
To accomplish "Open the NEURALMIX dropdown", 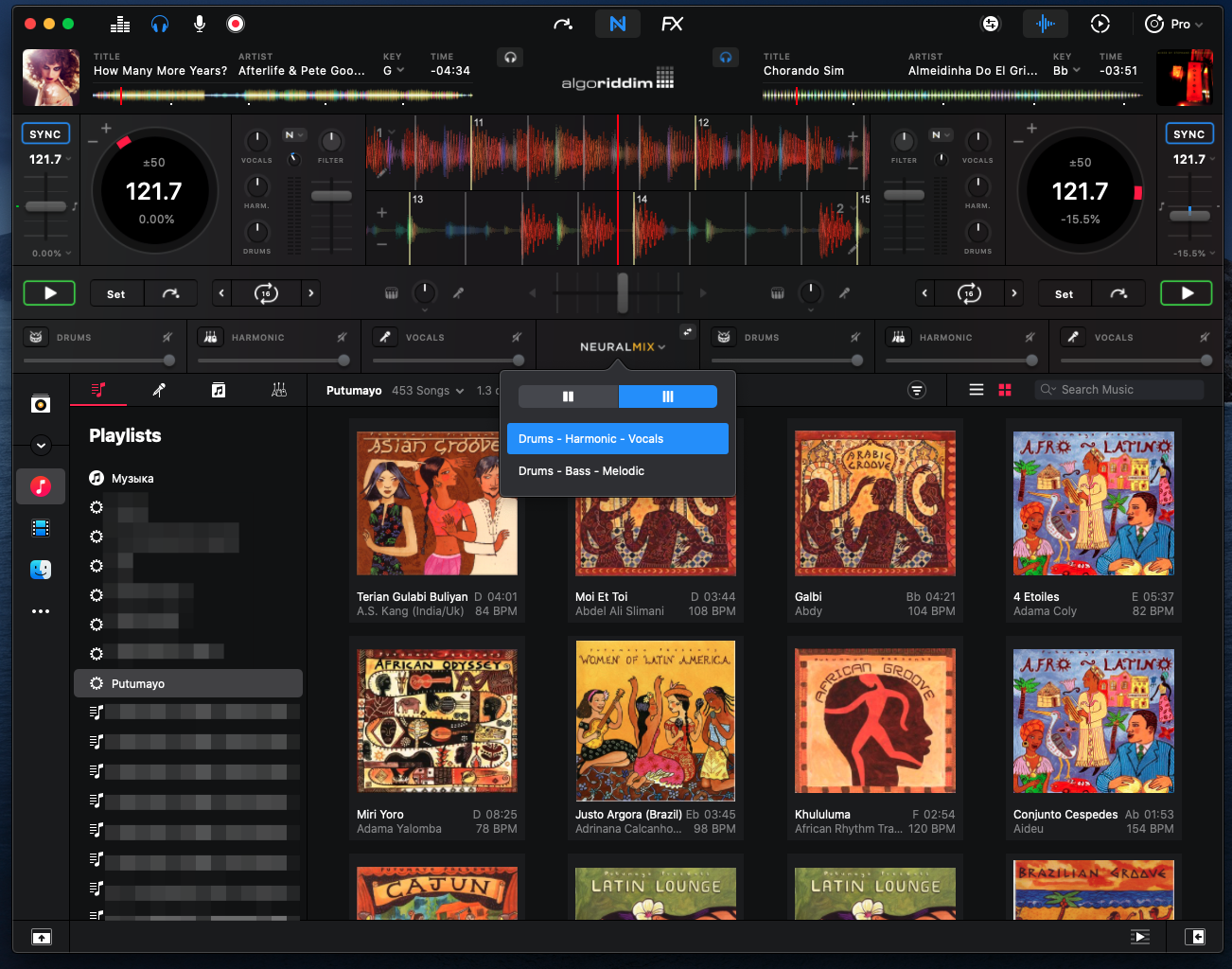I will coord(623,347).
